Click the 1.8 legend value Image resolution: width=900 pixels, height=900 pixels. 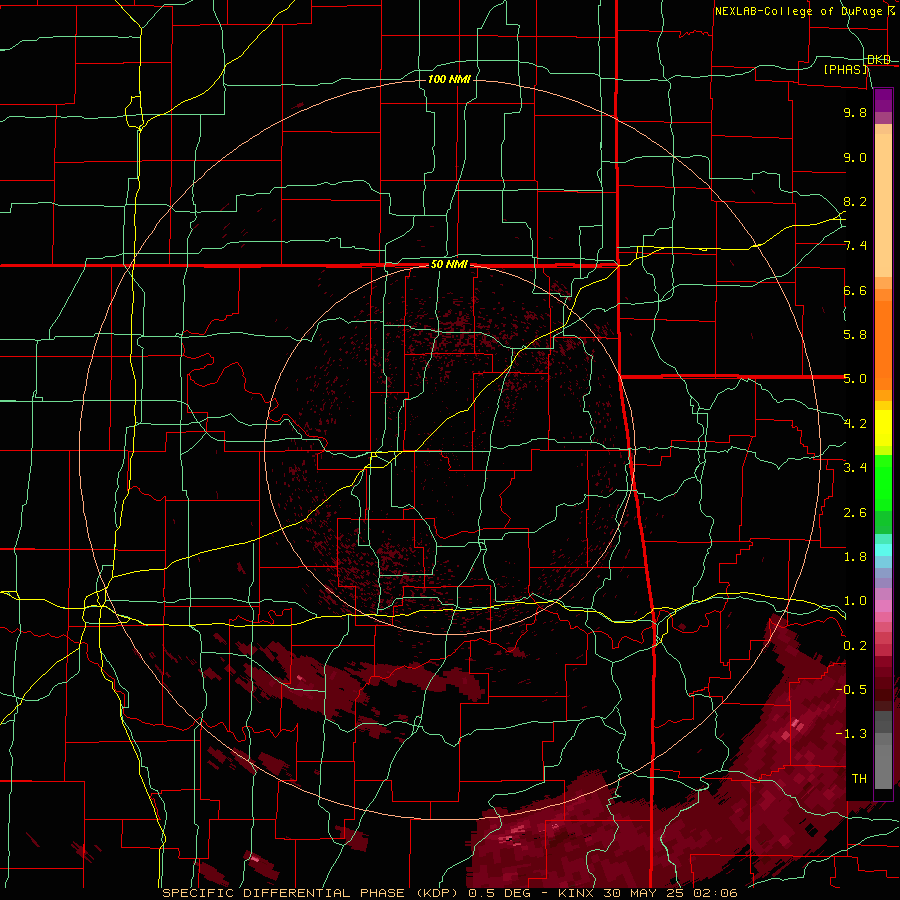click(855, 557)
